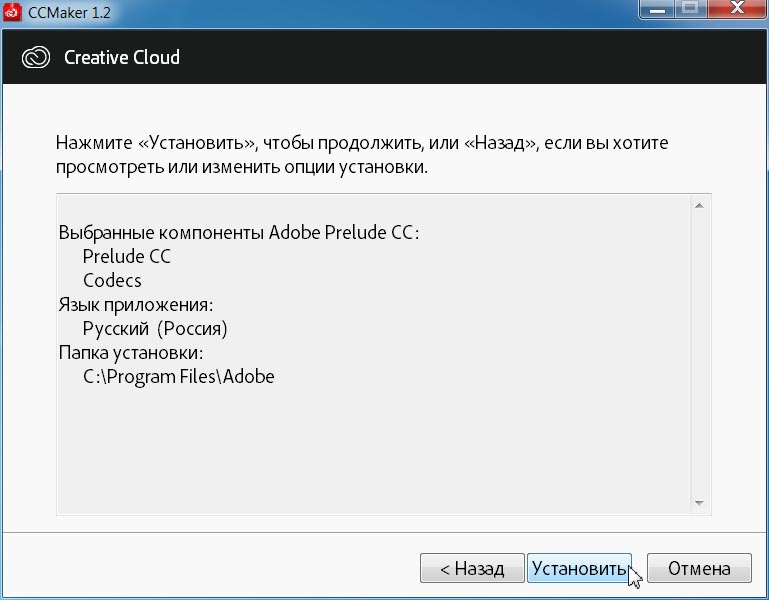This screenshot has width=769, height=600.
Task: Click the CCMaker app icon in title bar
Action: [12, 11]
